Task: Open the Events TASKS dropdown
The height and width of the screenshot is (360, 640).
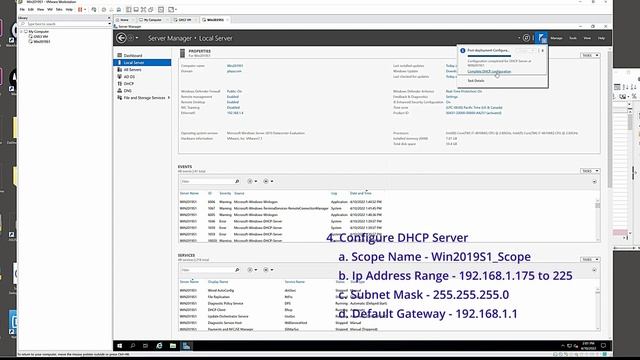Action: (x=590, y=171)
